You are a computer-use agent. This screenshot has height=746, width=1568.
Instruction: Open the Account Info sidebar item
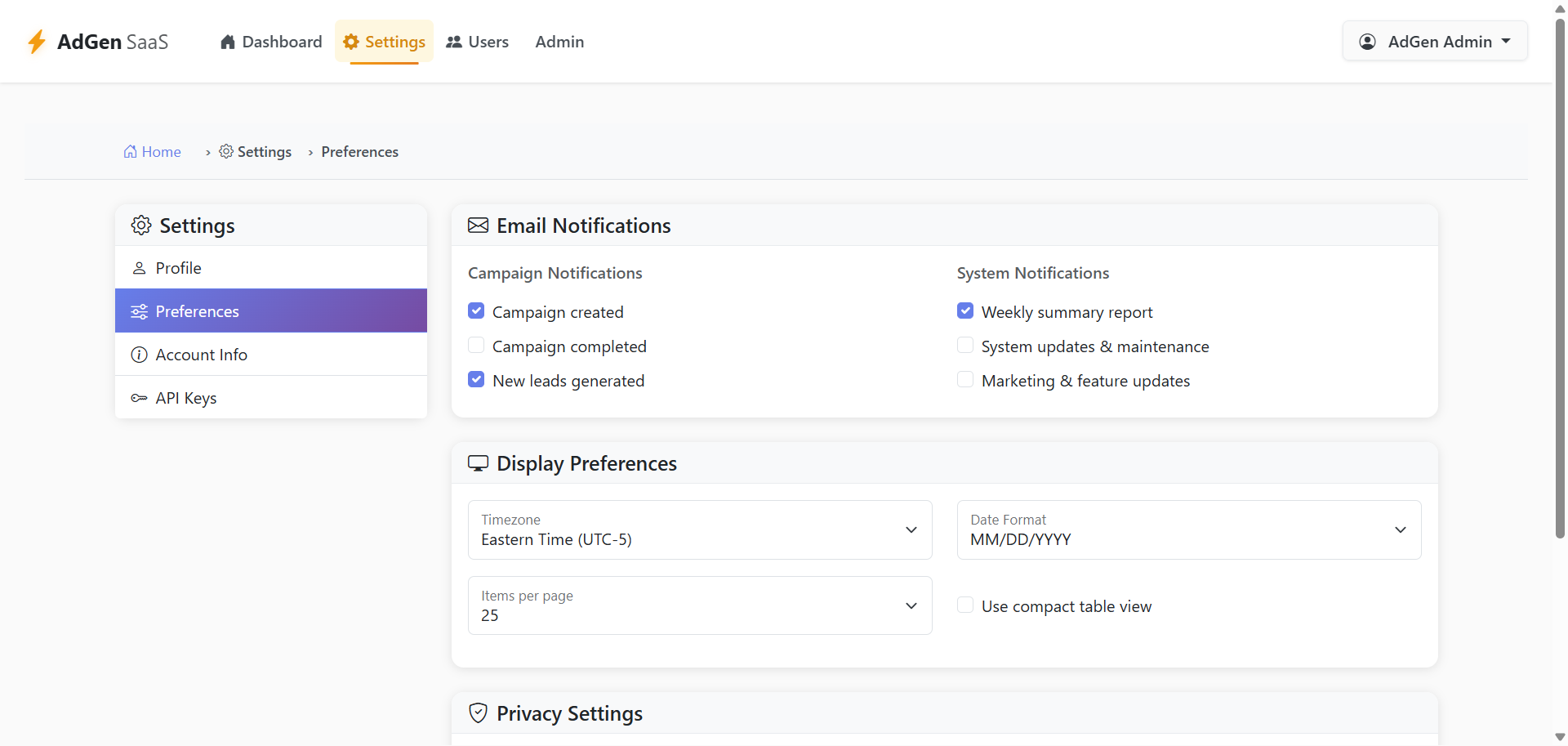pyautogui.click(x=271, y=354)
